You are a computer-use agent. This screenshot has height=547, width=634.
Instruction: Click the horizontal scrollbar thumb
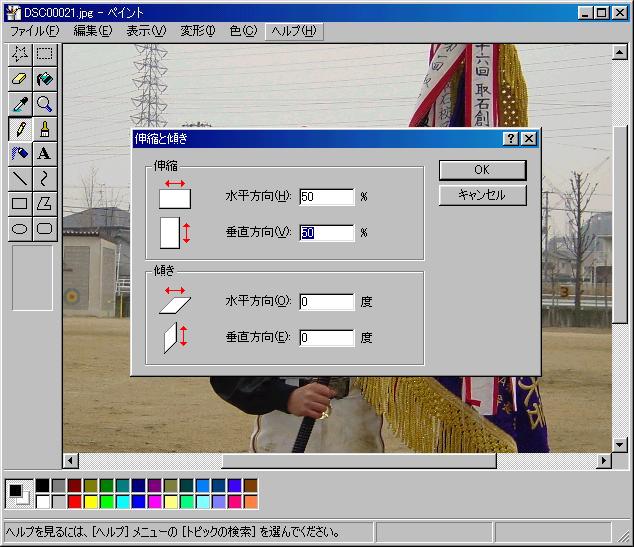point(359,460)
